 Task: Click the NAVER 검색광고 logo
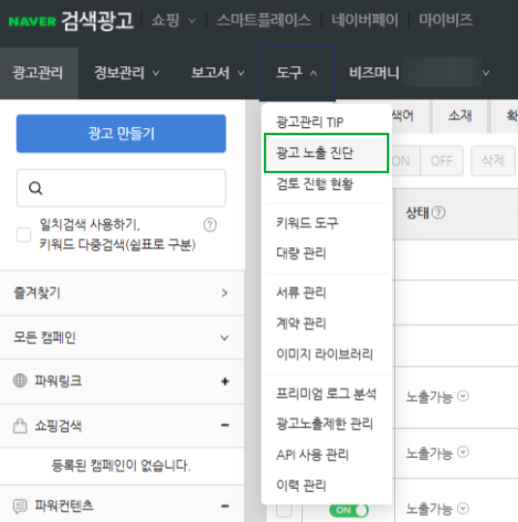(71, 21)
